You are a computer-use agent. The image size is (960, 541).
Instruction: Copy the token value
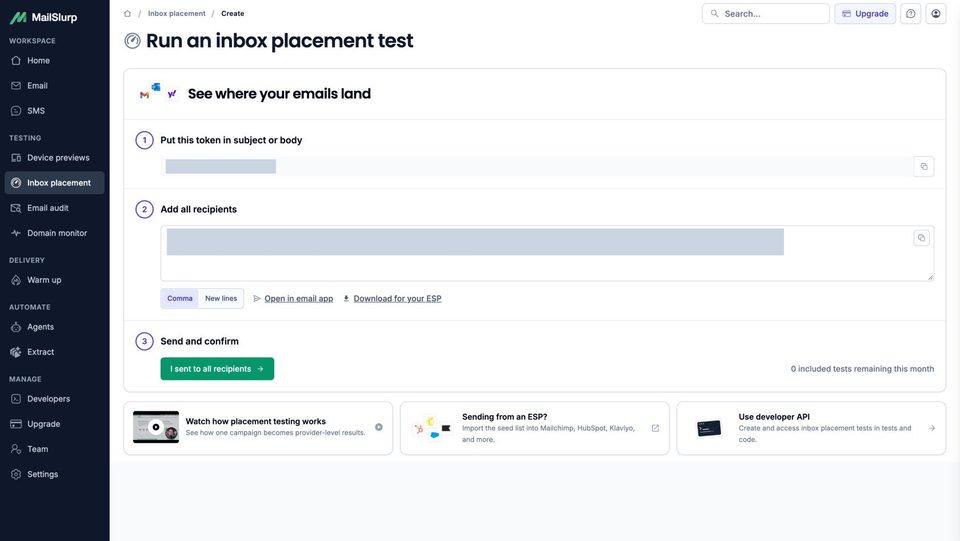tap(924, 166)
